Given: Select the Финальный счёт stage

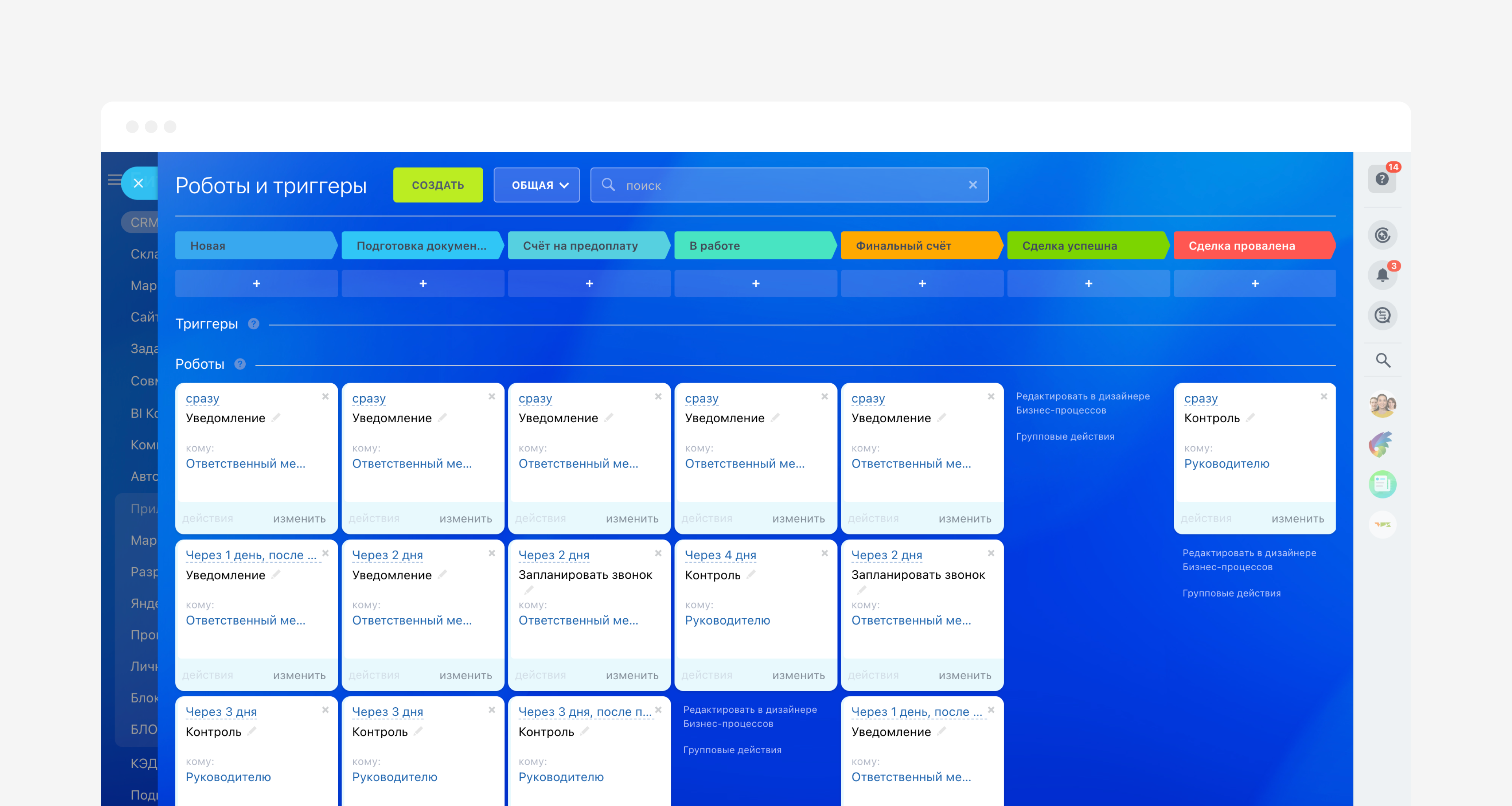Looking at the screenshot, I should point(922,246).
